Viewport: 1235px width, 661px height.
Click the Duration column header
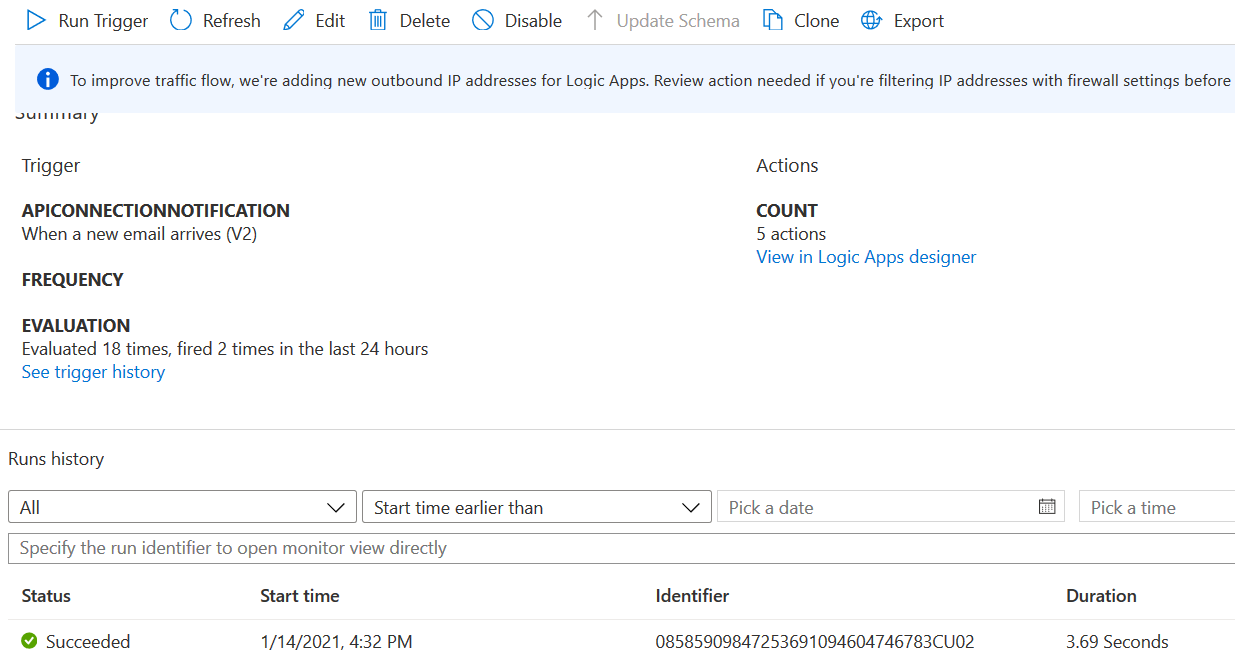[1101, 596]
